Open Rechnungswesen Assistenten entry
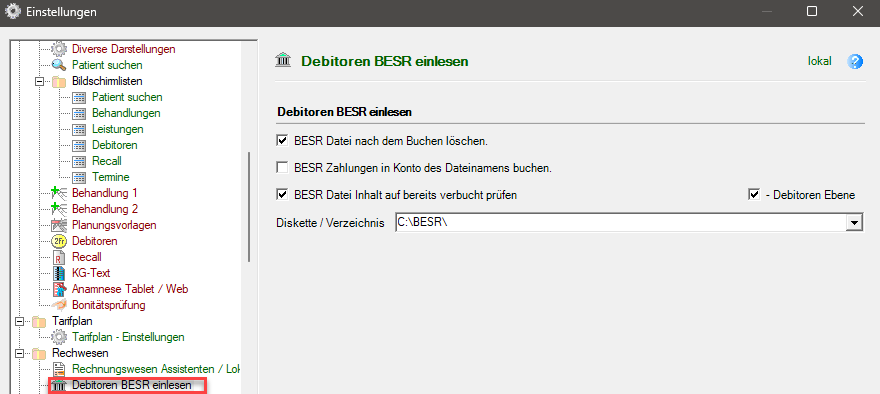 (x=156, y=369)
